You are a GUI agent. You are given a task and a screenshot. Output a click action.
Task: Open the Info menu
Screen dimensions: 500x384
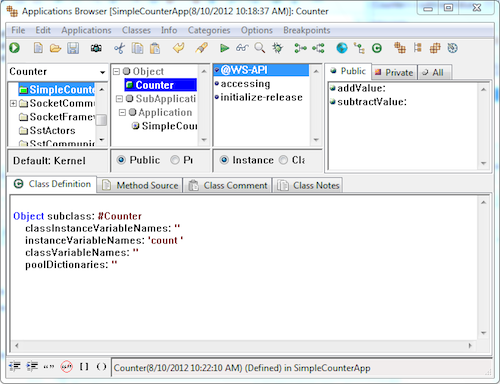(x=169, y=30)
